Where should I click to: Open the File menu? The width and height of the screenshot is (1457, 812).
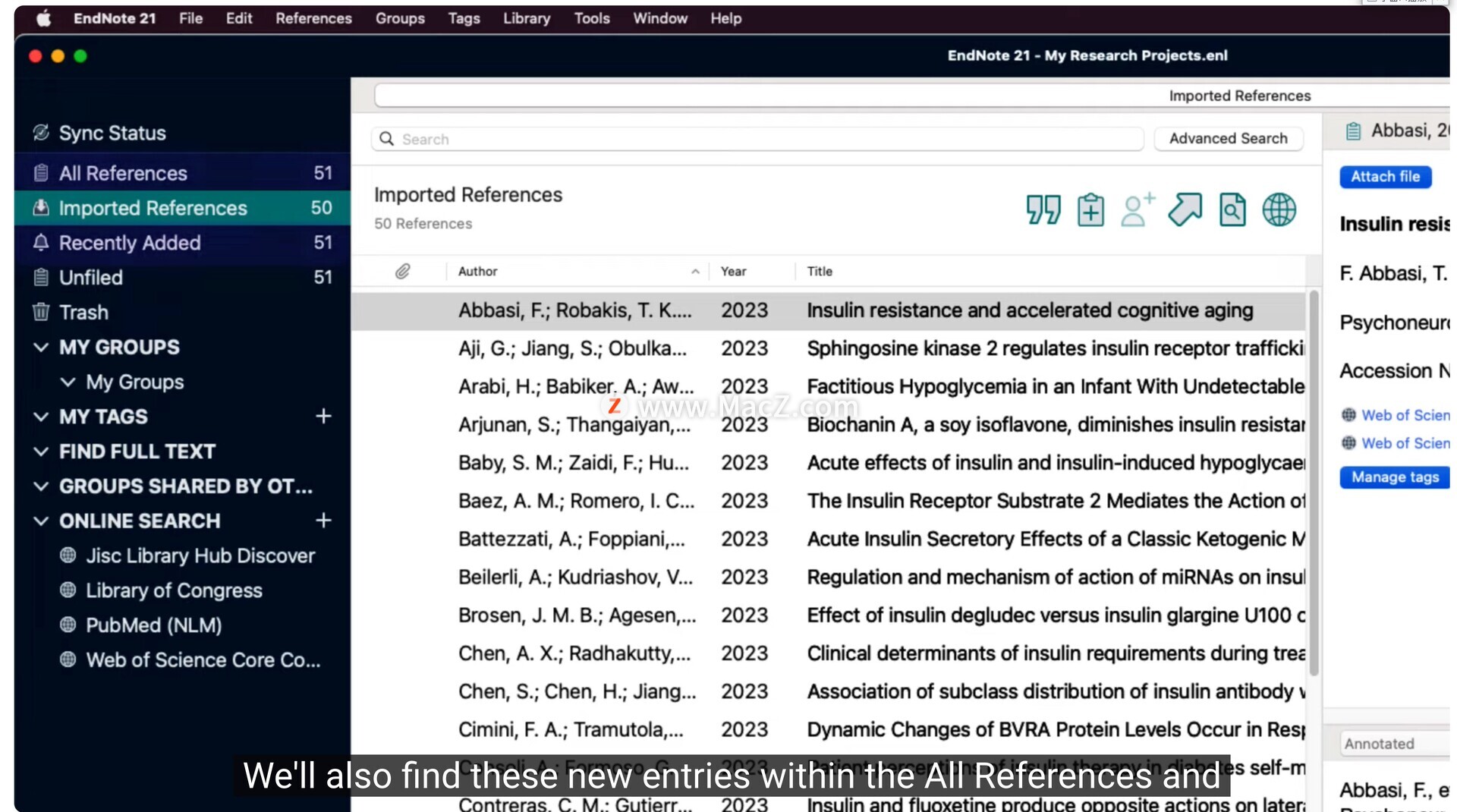190,18
